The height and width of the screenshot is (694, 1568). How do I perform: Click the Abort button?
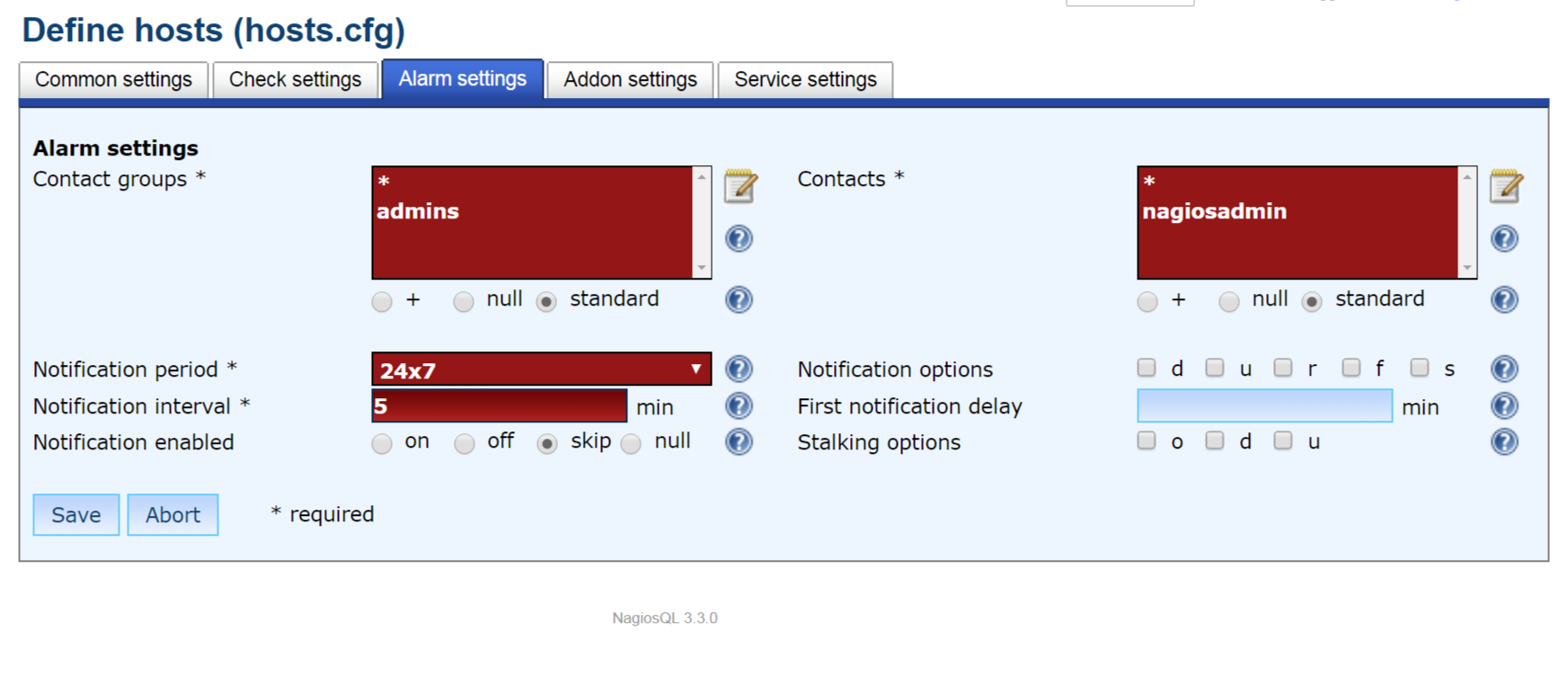pos(173,515)
